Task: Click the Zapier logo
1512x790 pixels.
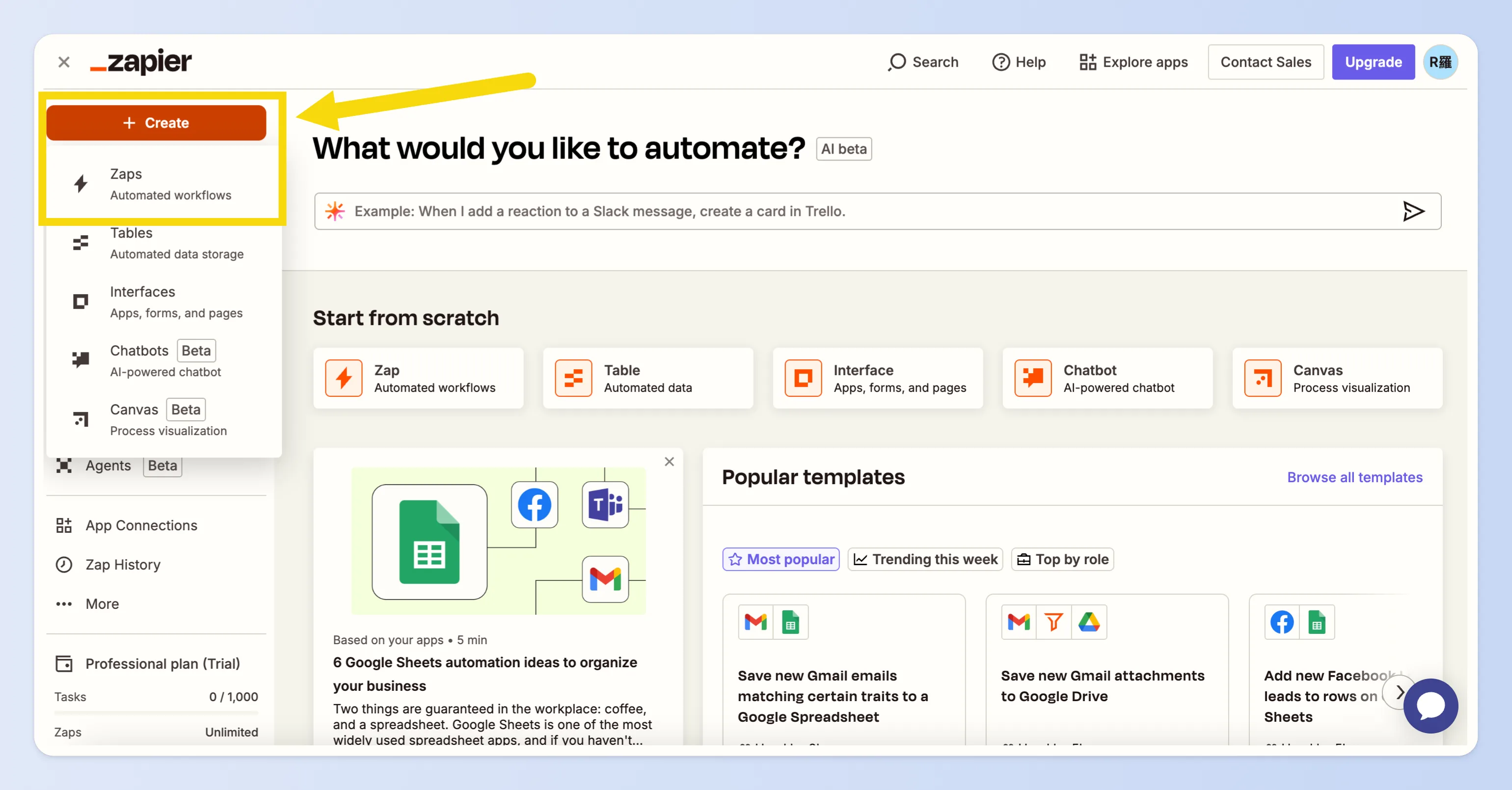Action: coord(141,62)
